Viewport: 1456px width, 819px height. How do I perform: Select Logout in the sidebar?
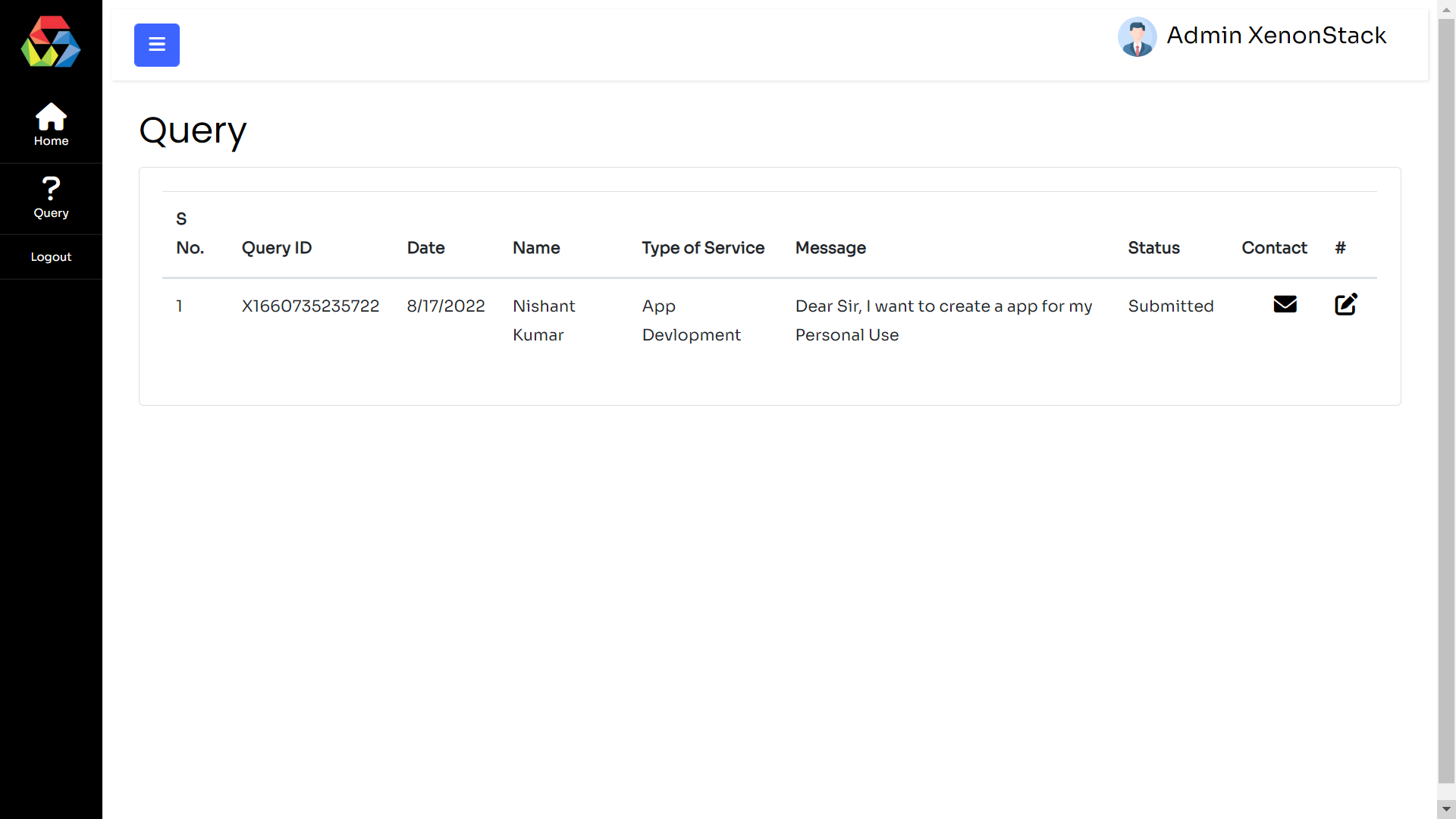pos(51,257)
